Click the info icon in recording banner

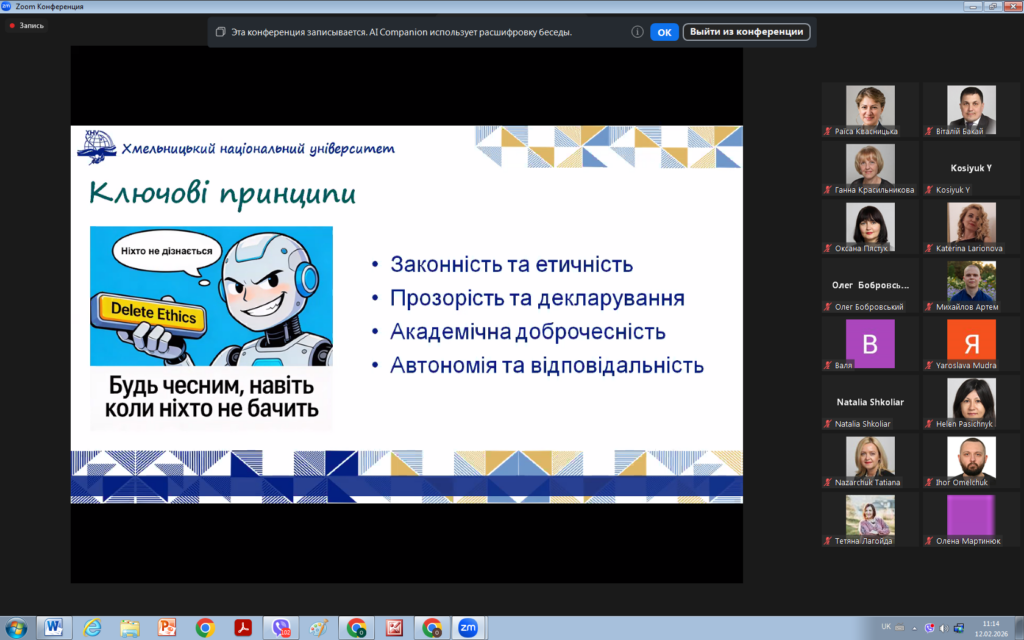coord(637,32)
